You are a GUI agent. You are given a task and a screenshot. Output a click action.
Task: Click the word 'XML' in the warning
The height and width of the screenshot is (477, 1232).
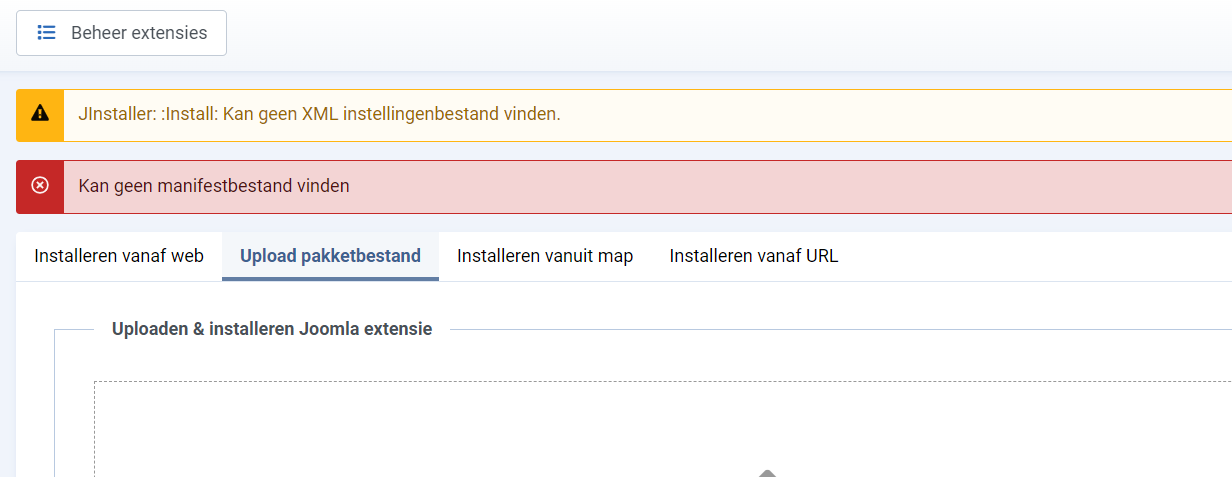320,114
